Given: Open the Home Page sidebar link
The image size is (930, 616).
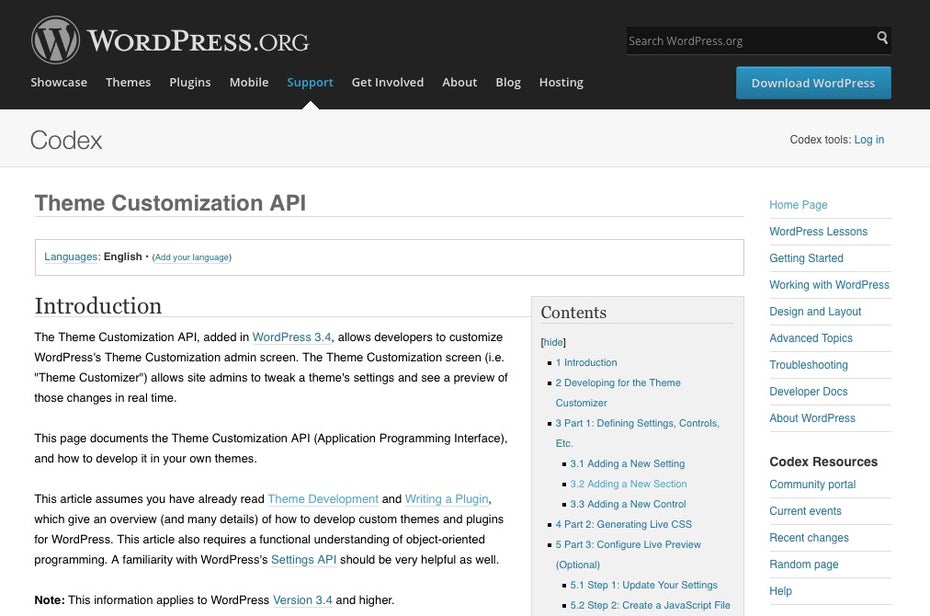Looking at the screenshot, I should tap(798, 205).
